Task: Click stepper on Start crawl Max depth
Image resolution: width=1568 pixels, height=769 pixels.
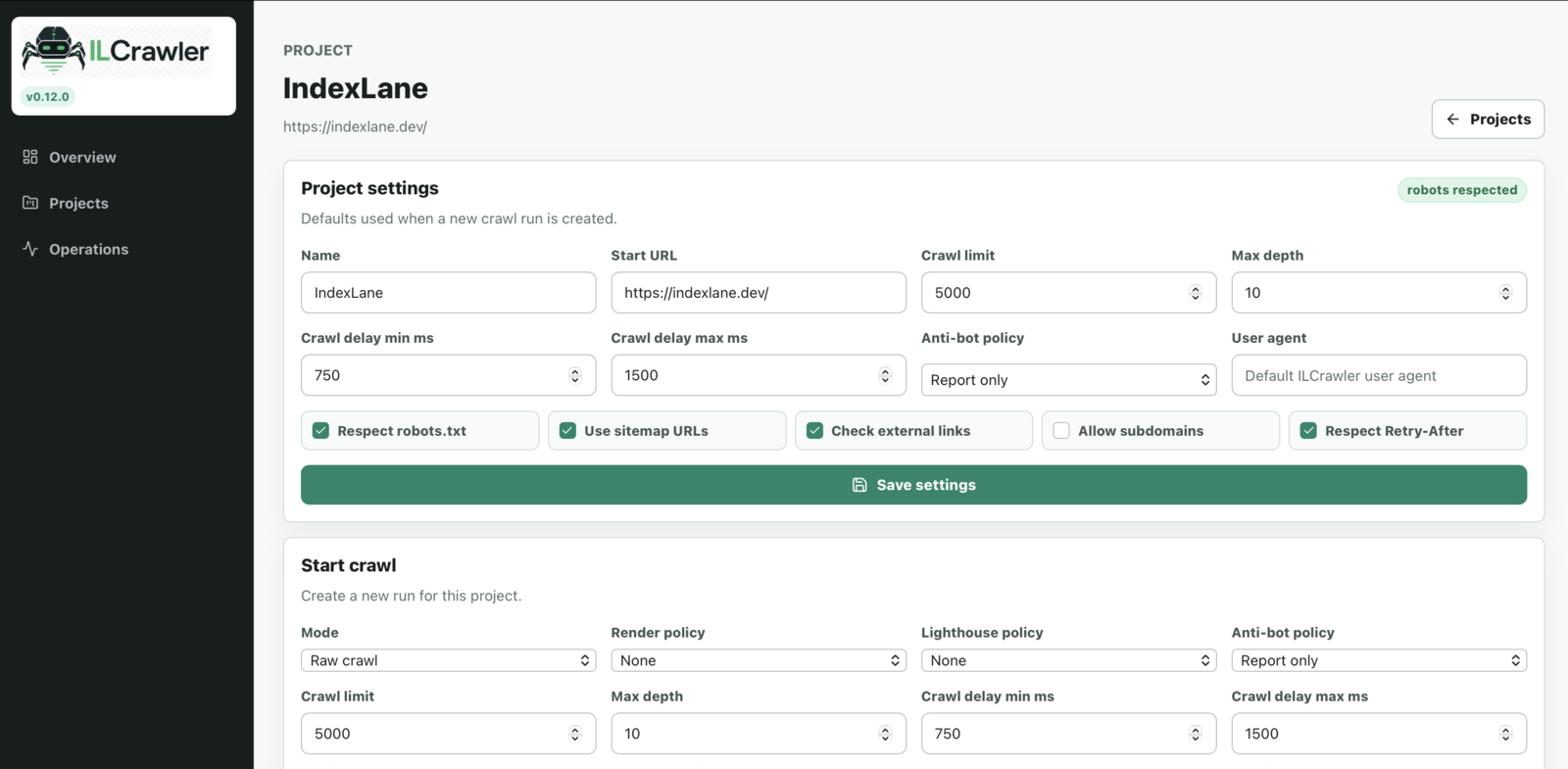Action: click(x=885, y=734)
